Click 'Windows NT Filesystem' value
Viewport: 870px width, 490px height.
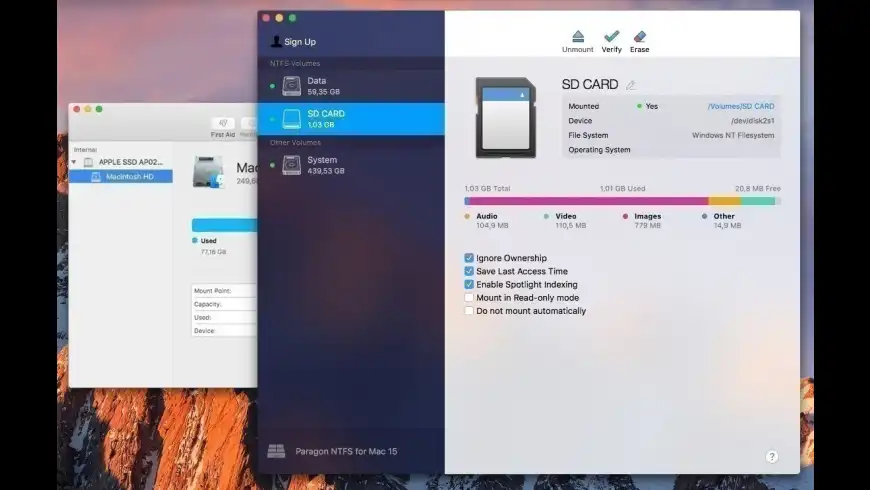[733, 135]
